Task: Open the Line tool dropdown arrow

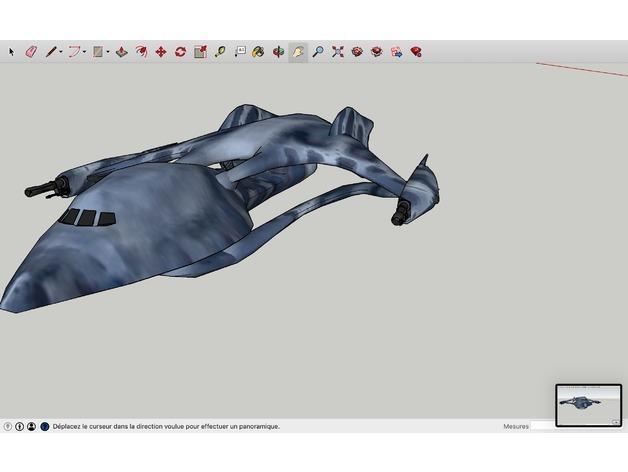Action: (60, 51)
